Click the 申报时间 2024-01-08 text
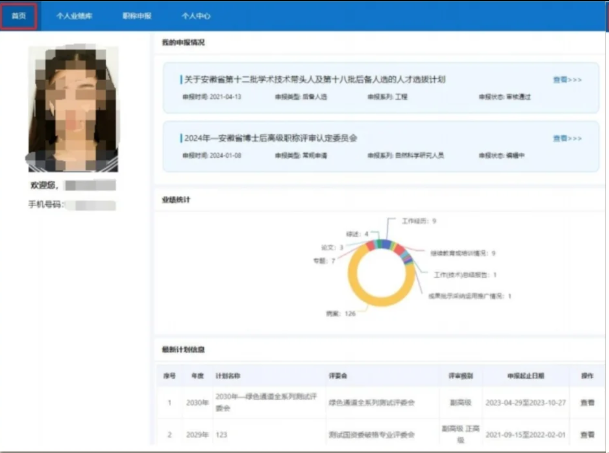Image resolution: width=609 pixels, height=453 pixels. (x=212, y=155)
